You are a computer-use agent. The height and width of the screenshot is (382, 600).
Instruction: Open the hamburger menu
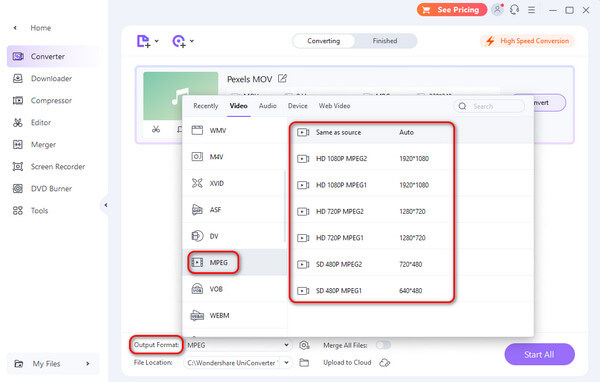(532, 10)
